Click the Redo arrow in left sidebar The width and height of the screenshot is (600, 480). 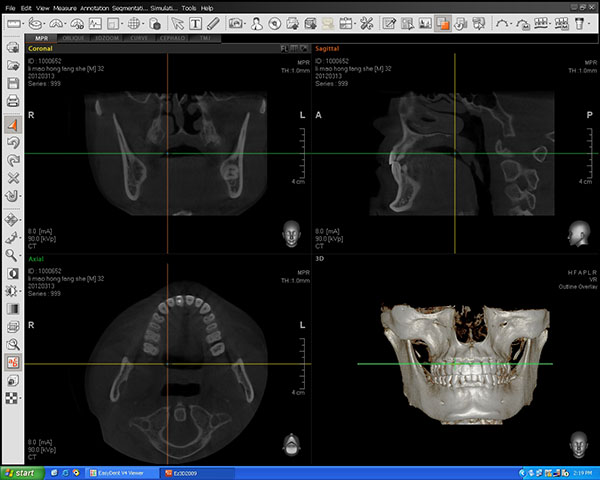pos(13,160)
